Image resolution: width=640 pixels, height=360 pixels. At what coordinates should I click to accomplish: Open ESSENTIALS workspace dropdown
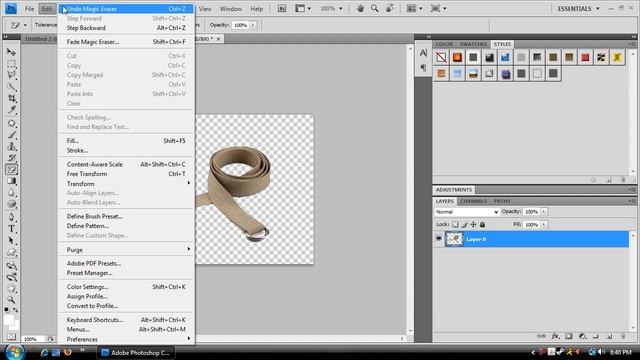[x=579, y=9]
